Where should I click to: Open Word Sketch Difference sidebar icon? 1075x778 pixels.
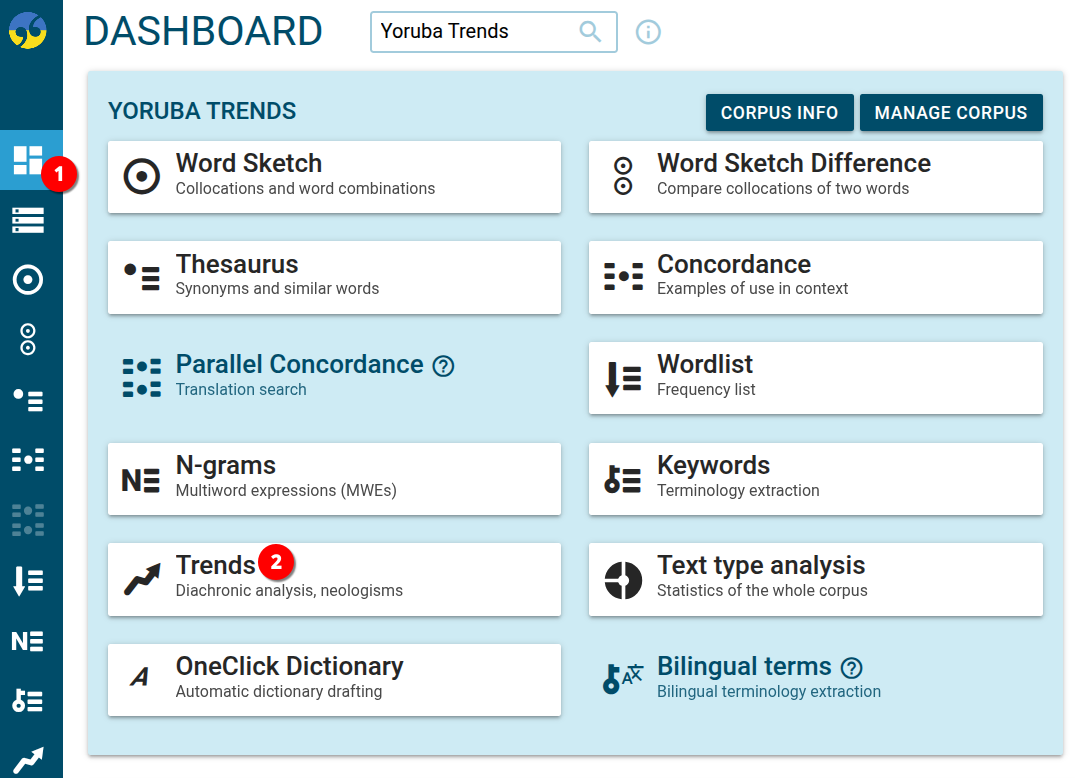[x=28, y=340]
